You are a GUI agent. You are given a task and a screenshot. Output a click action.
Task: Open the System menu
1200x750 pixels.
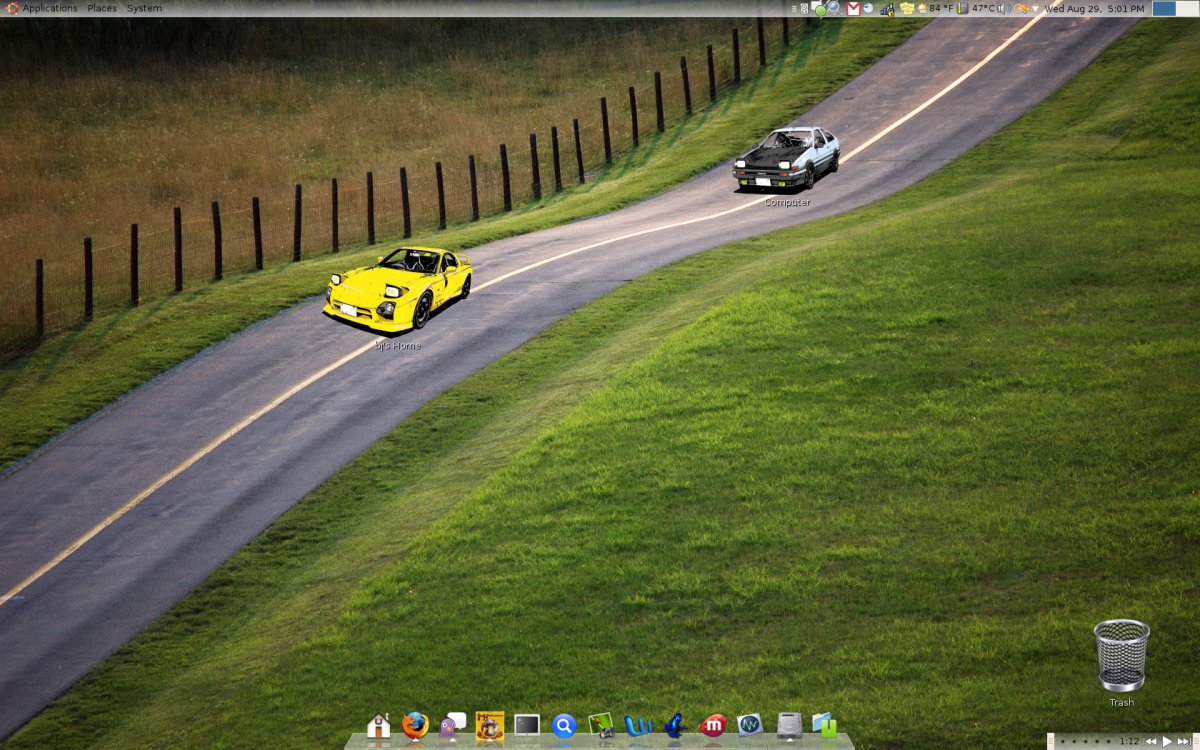[x=144, y=8]
